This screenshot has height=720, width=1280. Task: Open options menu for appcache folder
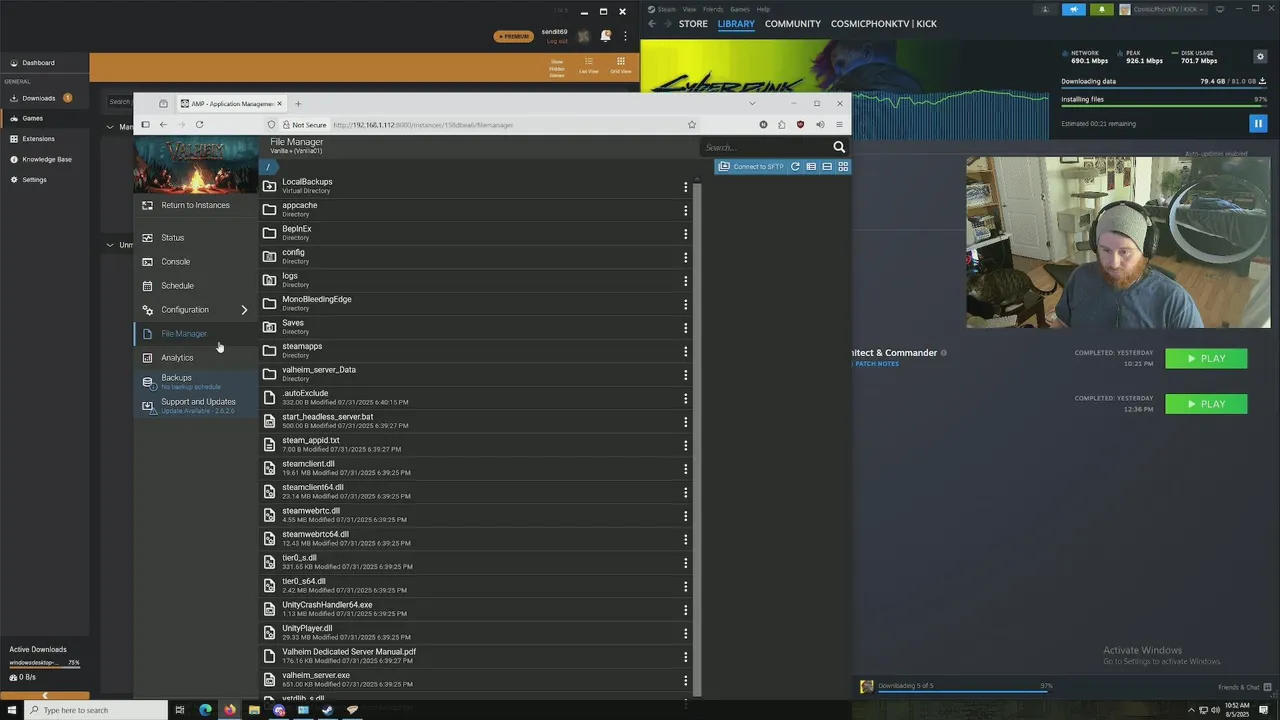[x=685, y=210]
